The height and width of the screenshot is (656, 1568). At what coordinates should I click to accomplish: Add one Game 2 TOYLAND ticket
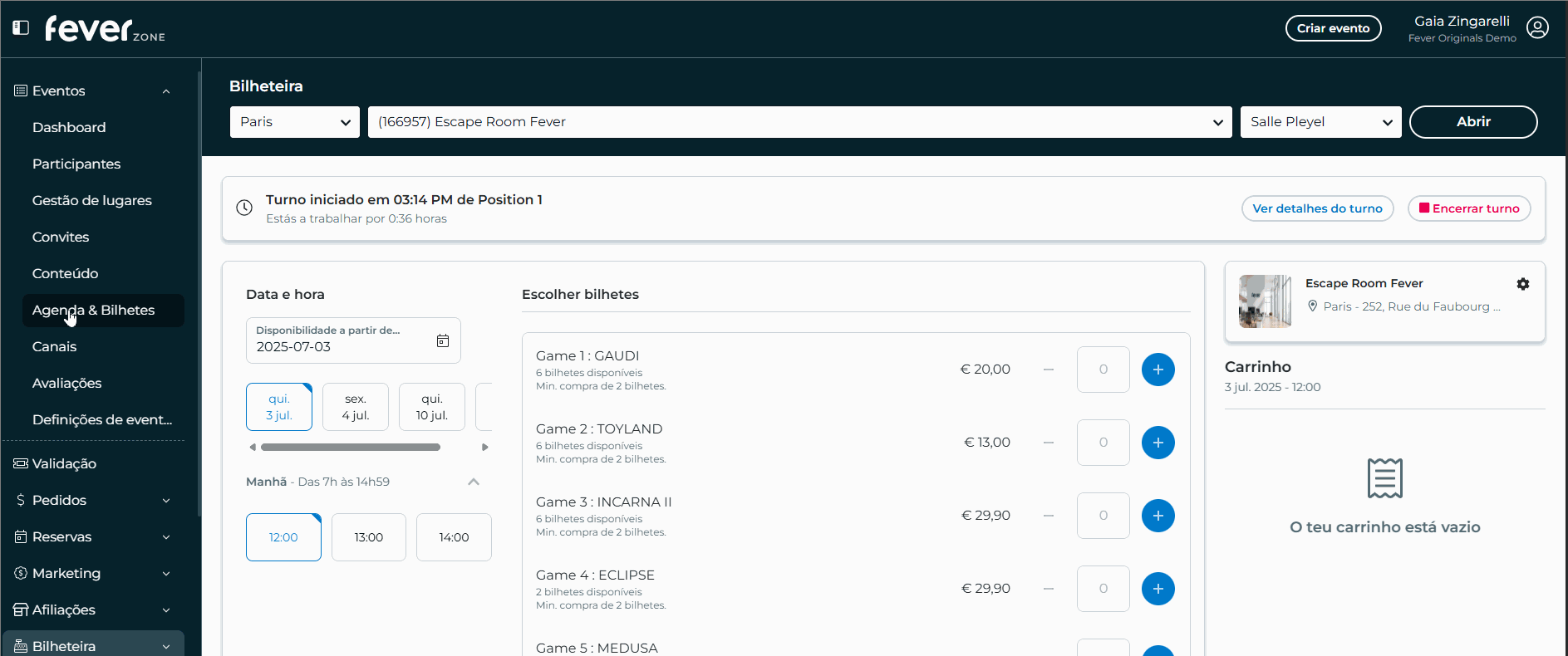point(1158,443)
